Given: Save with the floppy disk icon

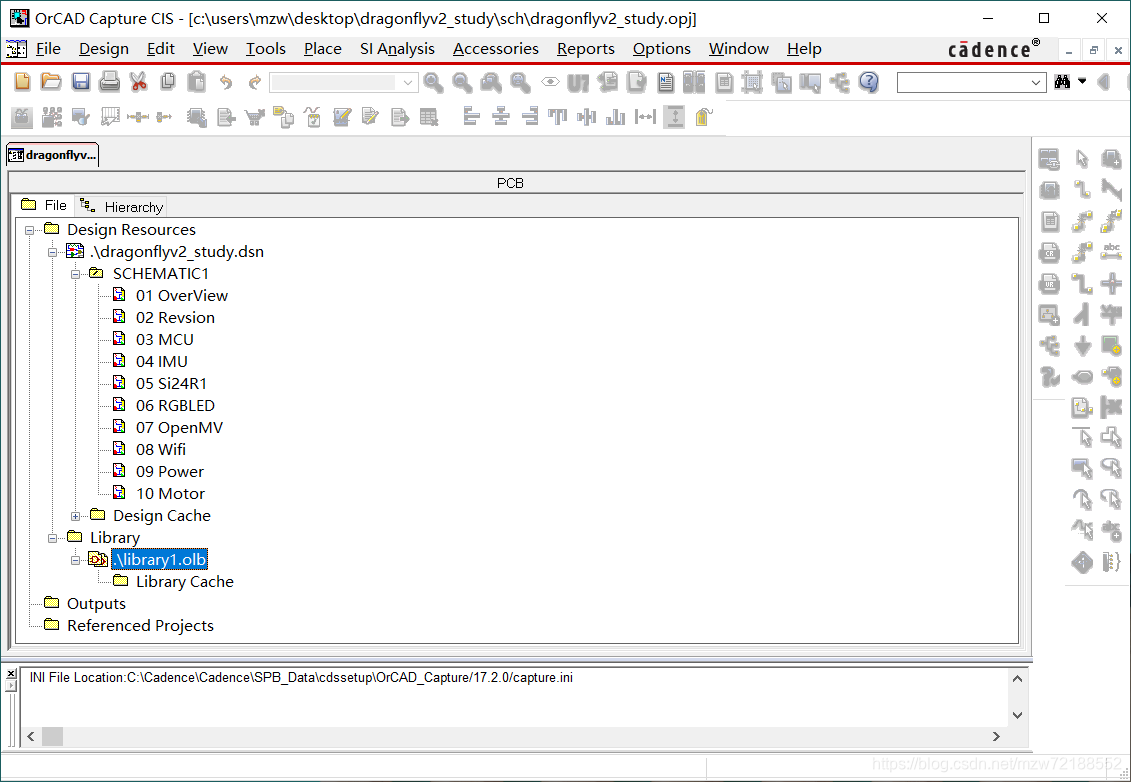Looking at the screenshot, I should coord(81,82).
